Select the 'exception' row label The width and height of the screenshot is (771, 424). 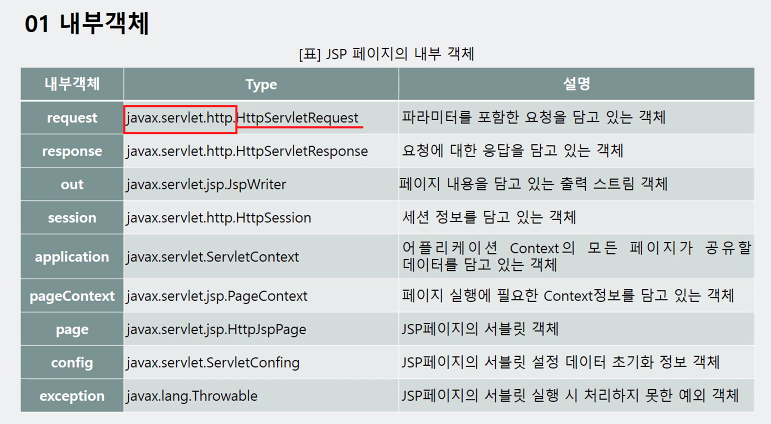pos(72,396)
